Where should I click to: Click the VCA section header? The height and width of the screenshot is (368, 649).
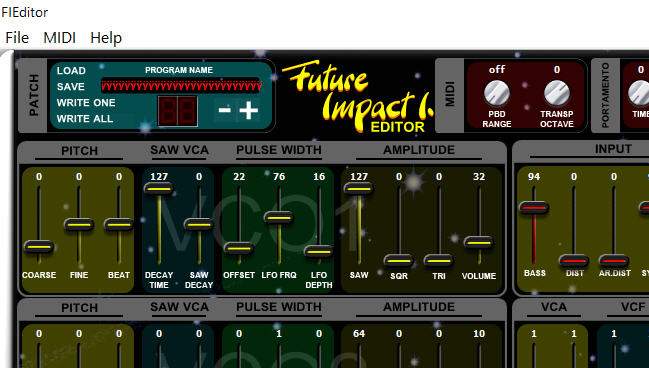coord(554,307)
